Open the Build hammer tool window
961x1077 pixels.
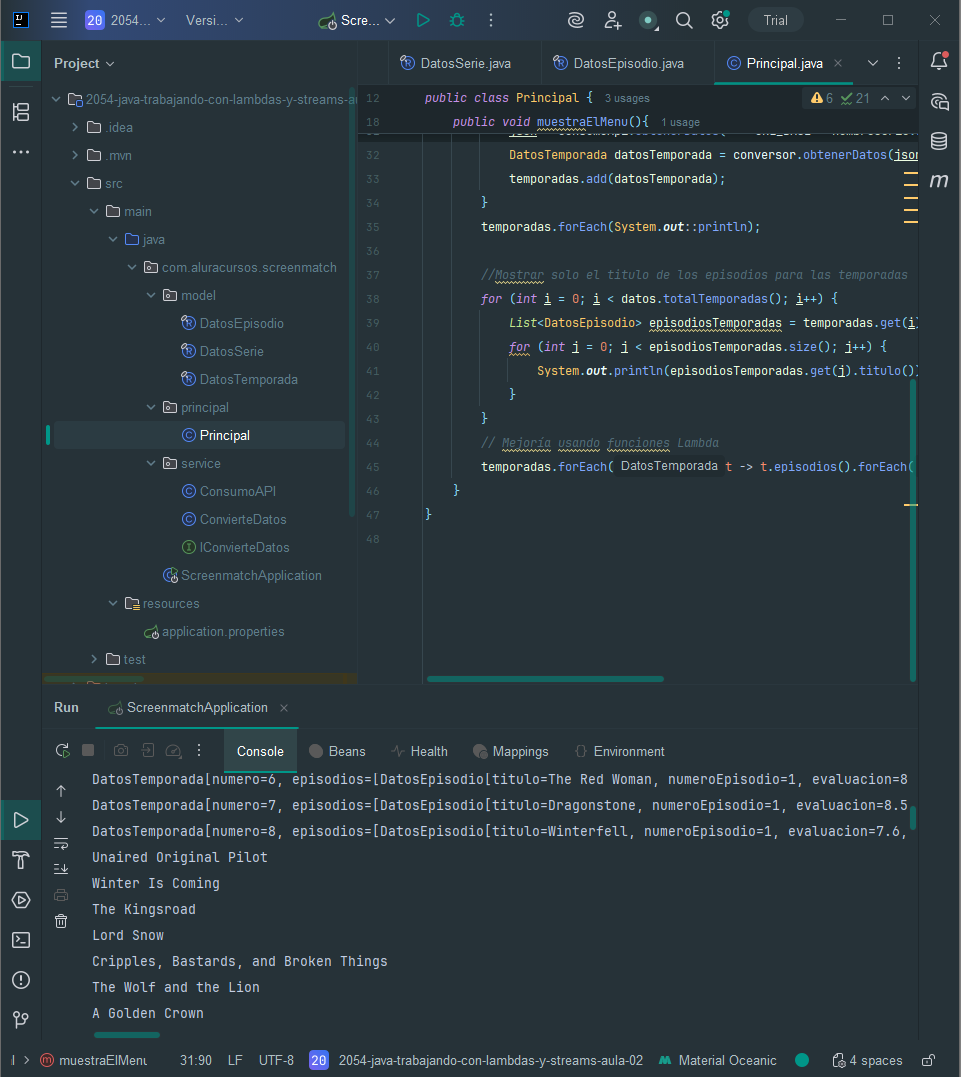21,860
